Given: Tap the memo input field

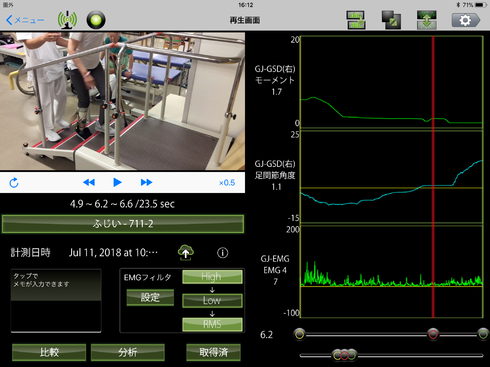Looking at the screenshot, I should click(x=56, y=301).
